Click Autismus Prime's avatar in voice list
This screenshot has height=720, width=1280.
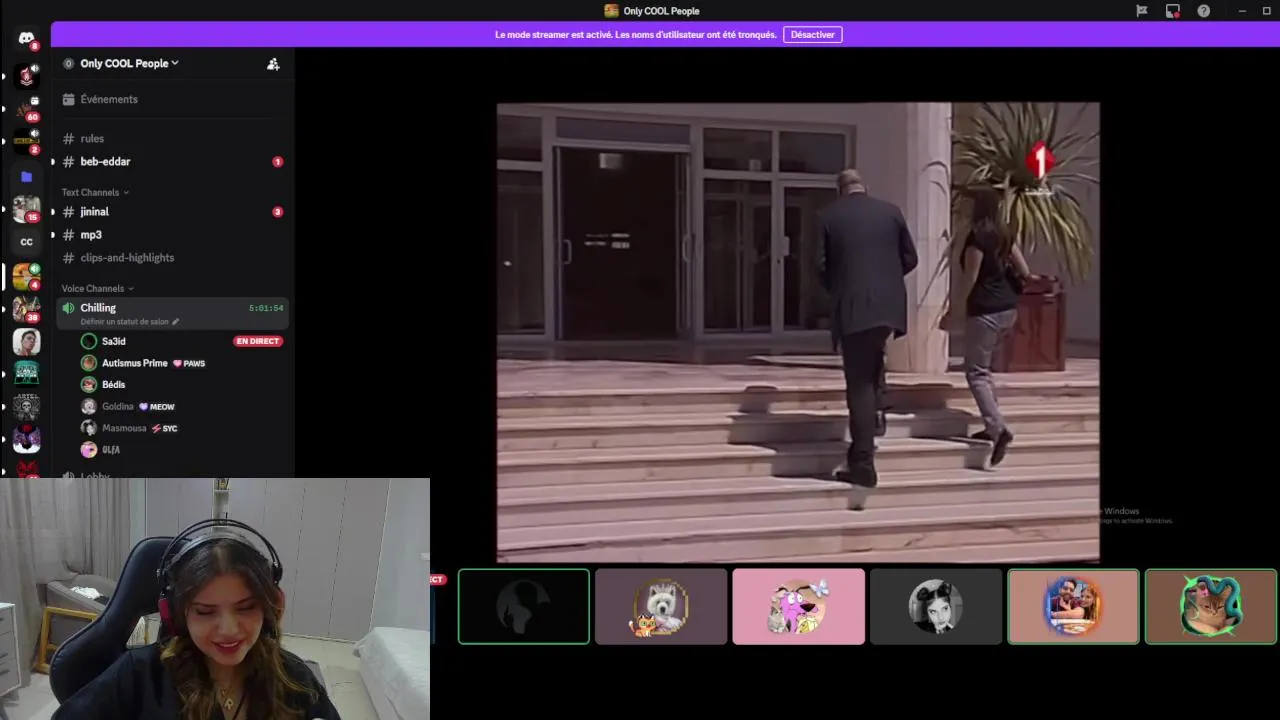pos(89,363)
